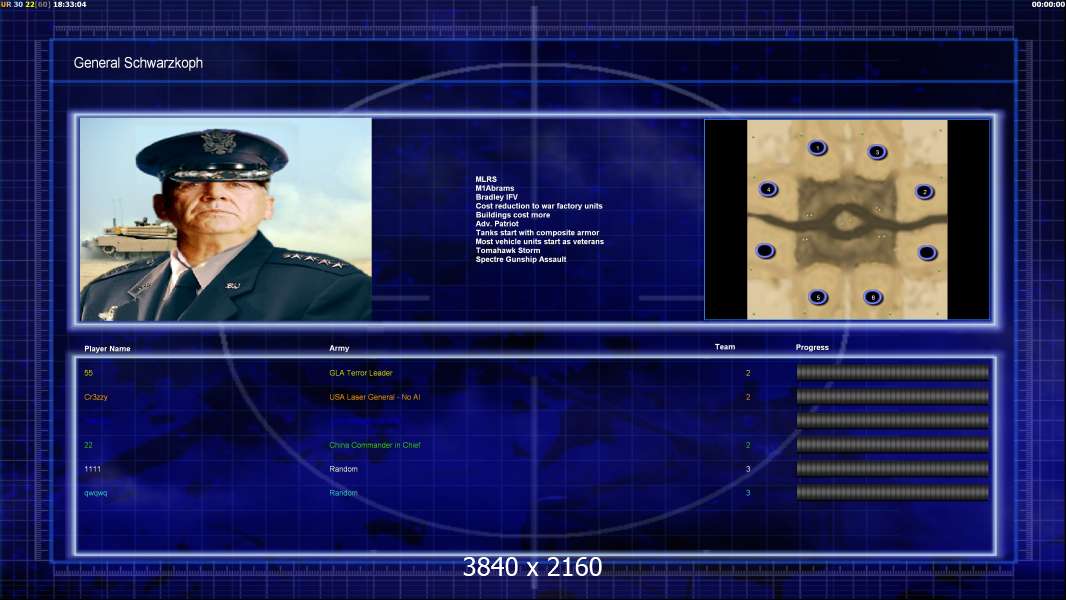Screen dimensions: 1066x600
Task: Click team number 3 in the 1111 row
Action: click(748, 469)
